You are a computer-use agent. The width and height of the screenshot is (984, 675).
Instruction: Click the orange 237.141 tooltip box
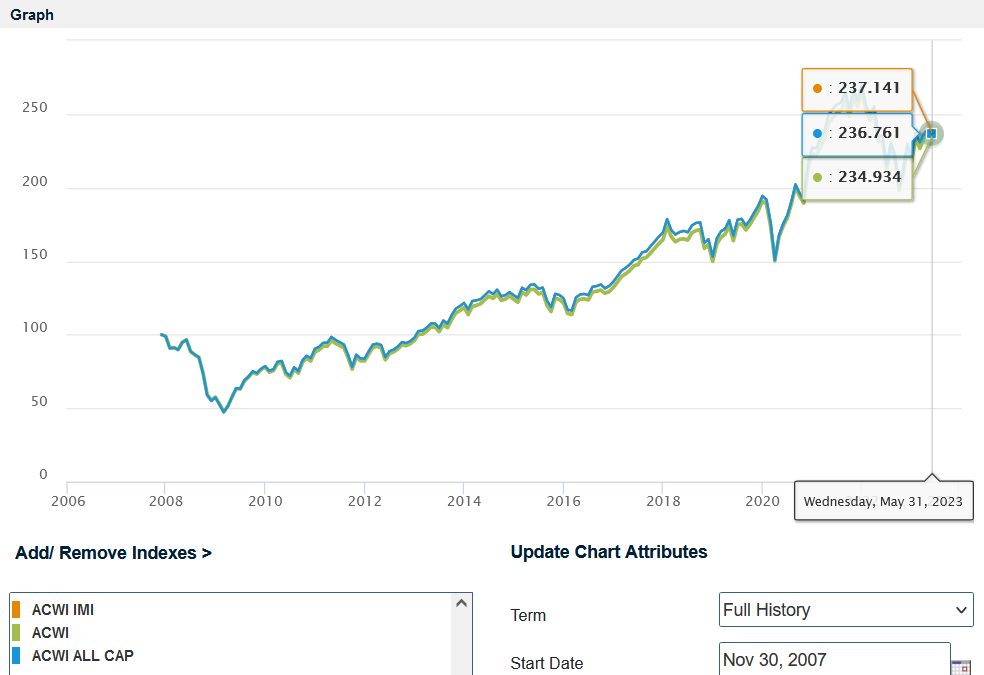pyautogui.click(x=856, y=89)
